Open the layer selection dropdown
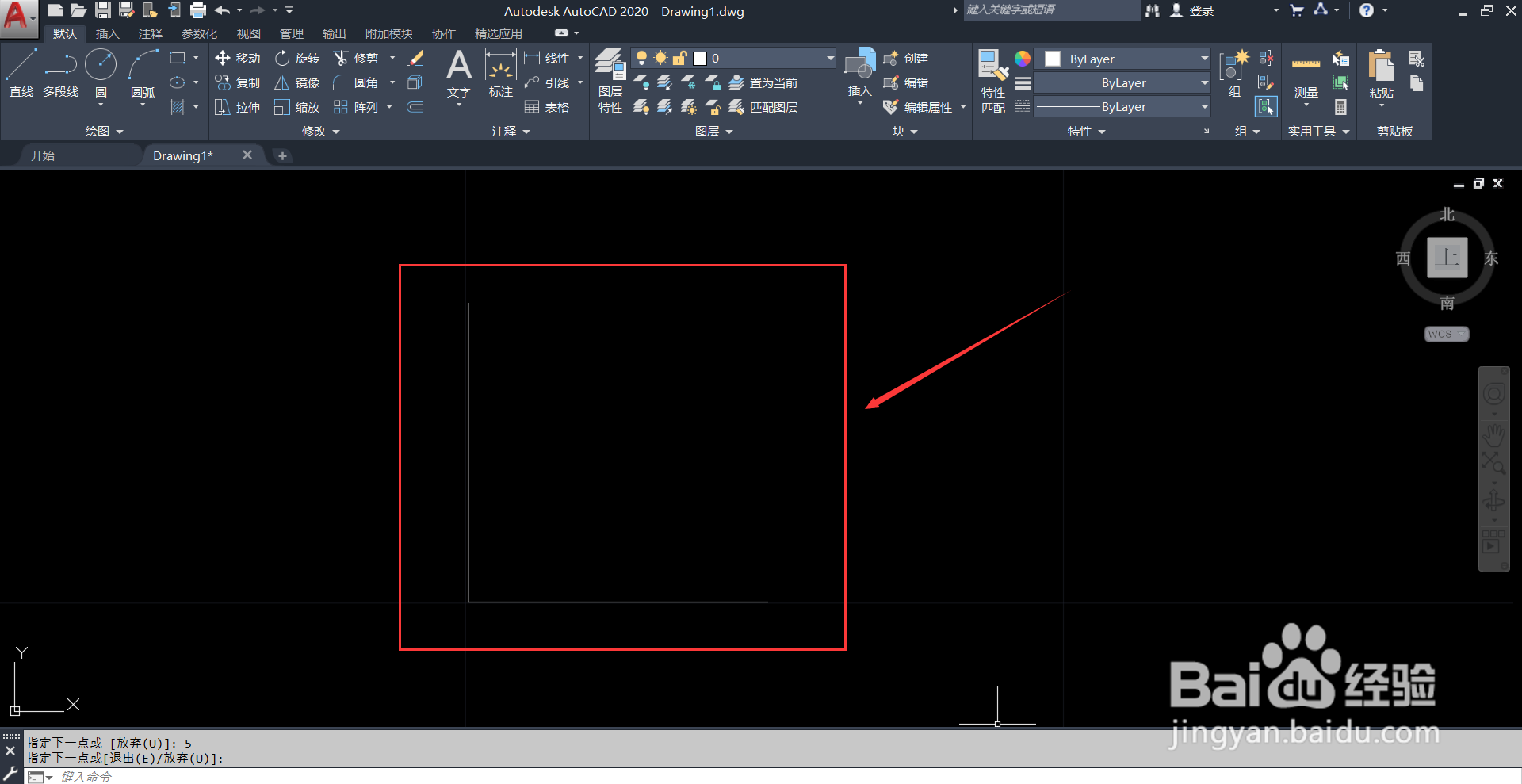This screenshot has width=1522, height=784. 829,57
